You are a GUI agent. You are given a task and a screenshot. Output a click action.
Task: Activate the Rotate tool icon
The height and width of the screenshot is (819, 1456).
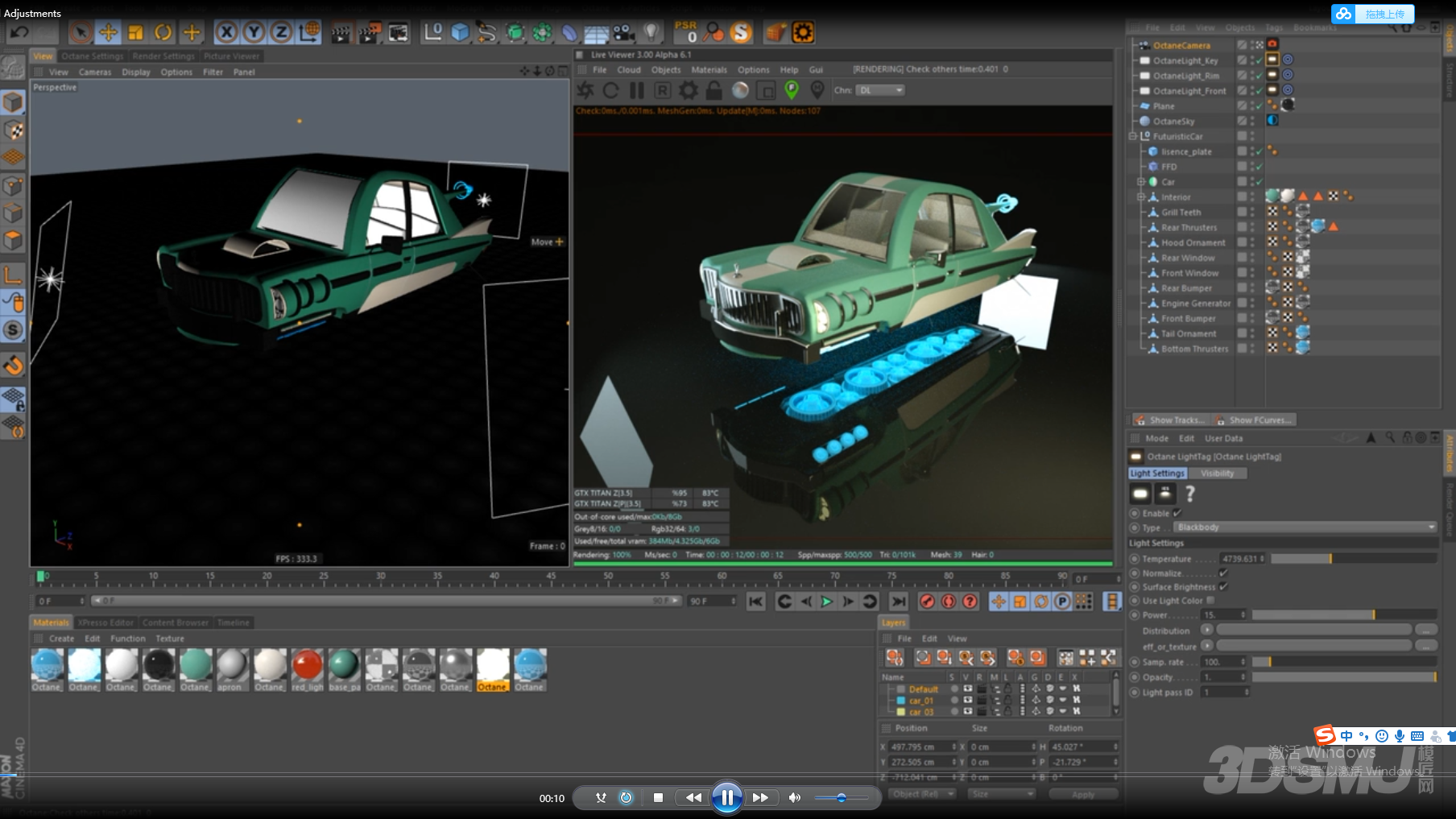click(x=163, y=32)
